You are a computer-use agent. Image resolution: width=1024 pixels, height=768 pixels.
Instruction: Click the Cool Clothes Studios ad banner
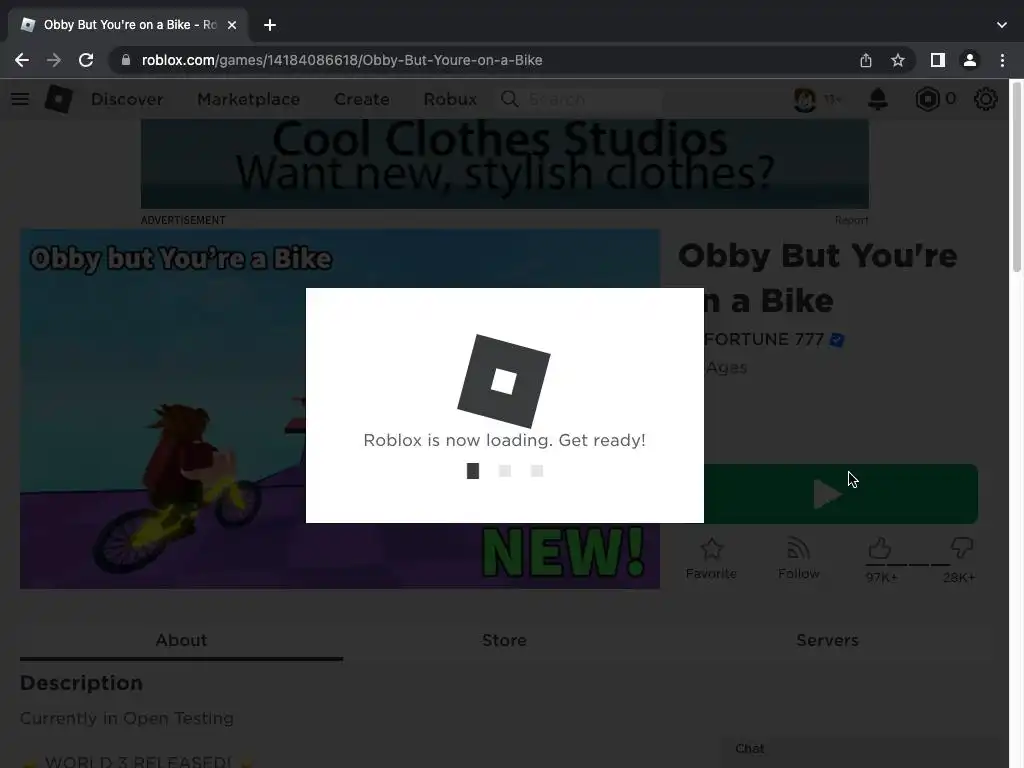point(505,164)
